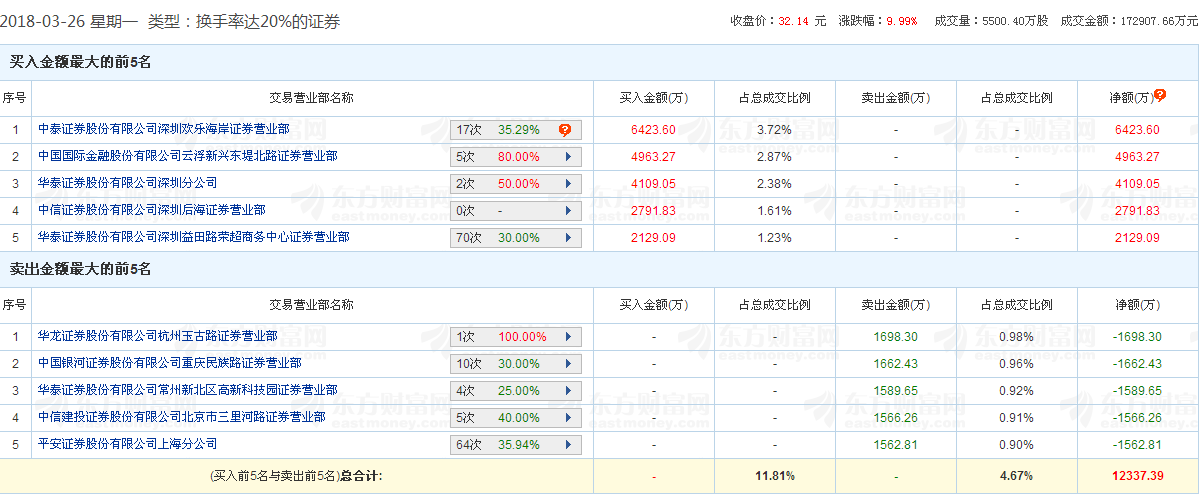This screenshot has width=1201, height=494.
Task: Expand the 4次 25.00% stats arrow
Action: 568,391
